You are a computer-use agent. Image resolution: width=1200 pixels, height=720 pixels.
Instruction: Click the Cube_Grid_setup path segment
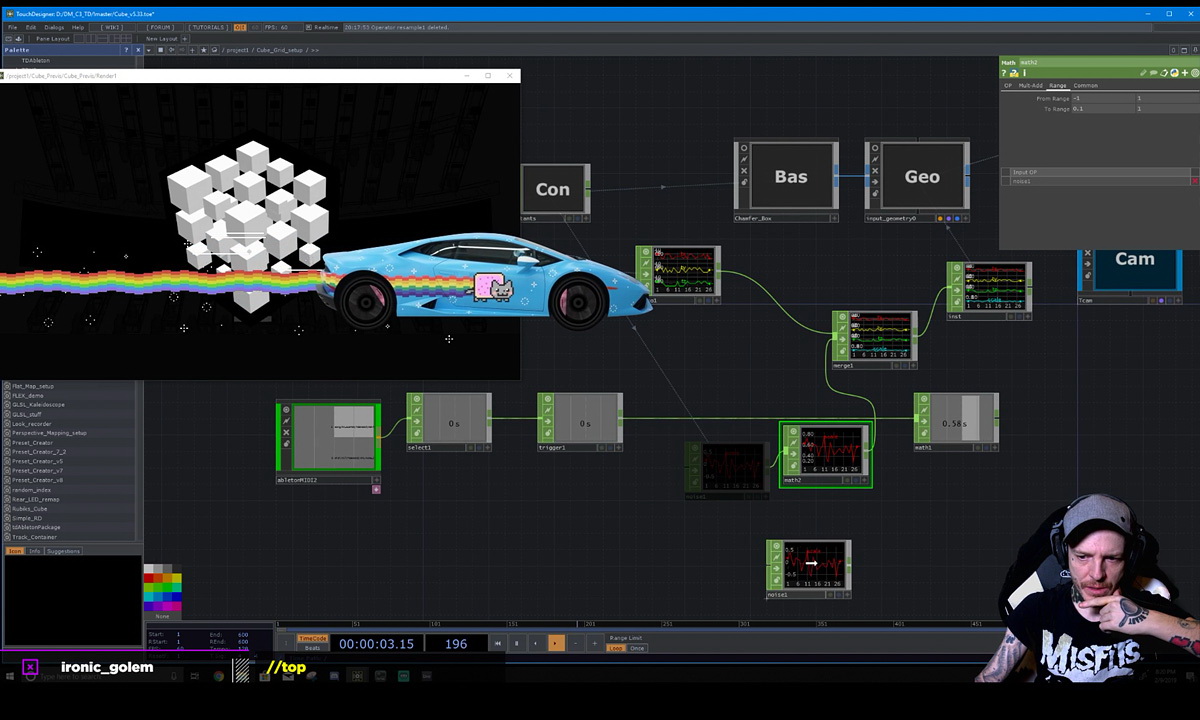point(282,50)
